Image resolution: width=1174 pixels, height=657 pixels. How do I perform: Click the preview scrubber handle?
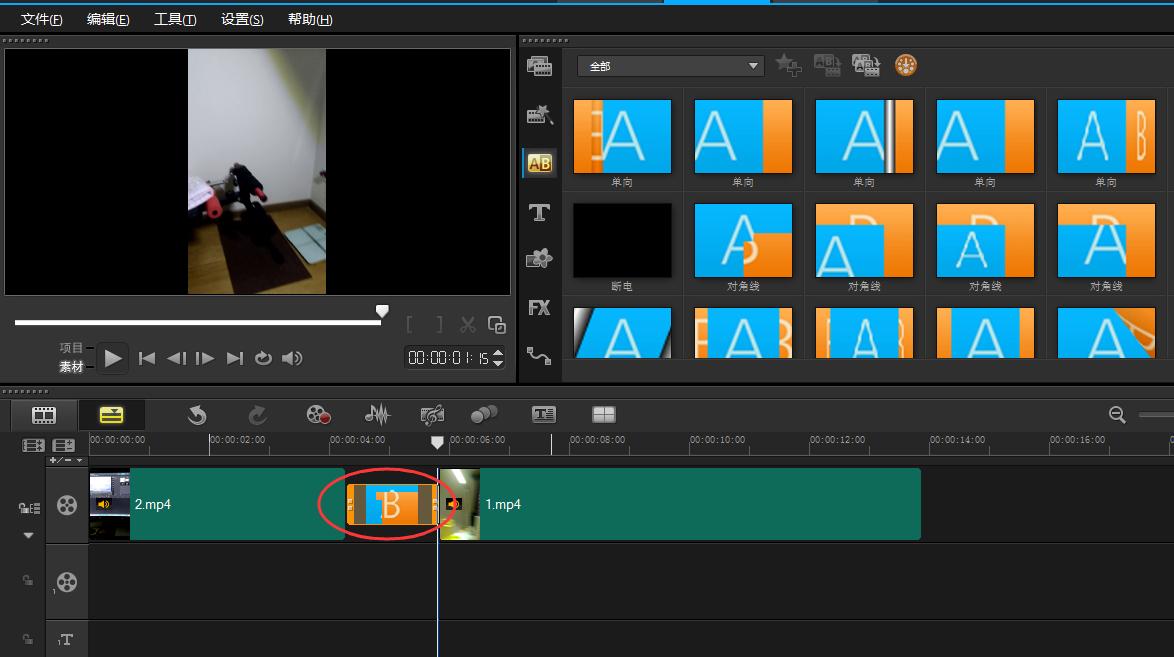click(381, 312)
